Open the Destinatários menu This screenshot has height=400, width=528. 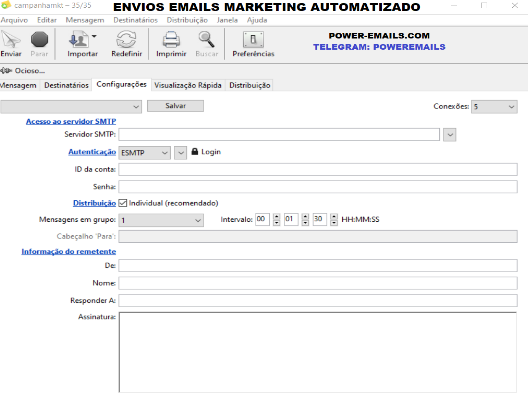(135, 20)
